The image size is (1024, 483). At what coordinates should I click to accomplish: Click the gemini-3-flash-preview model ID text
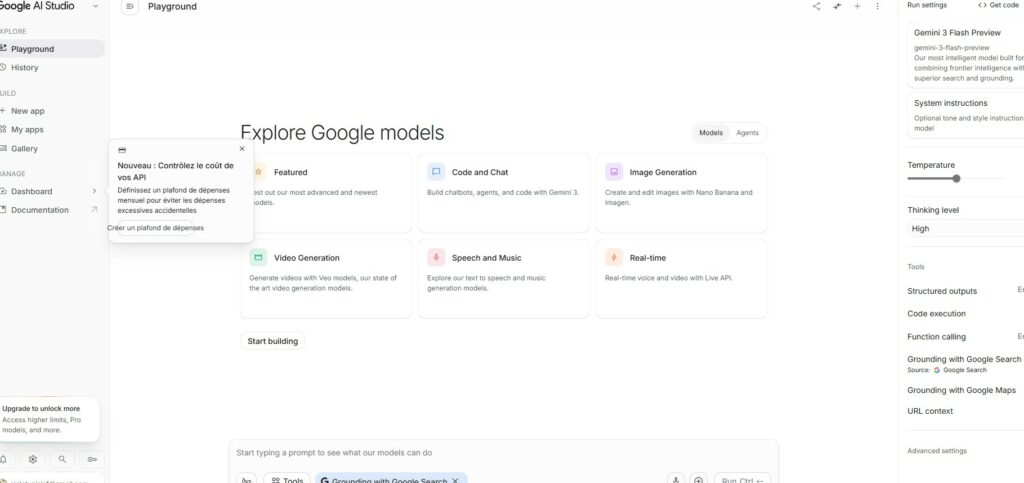[x=952, y=48]
